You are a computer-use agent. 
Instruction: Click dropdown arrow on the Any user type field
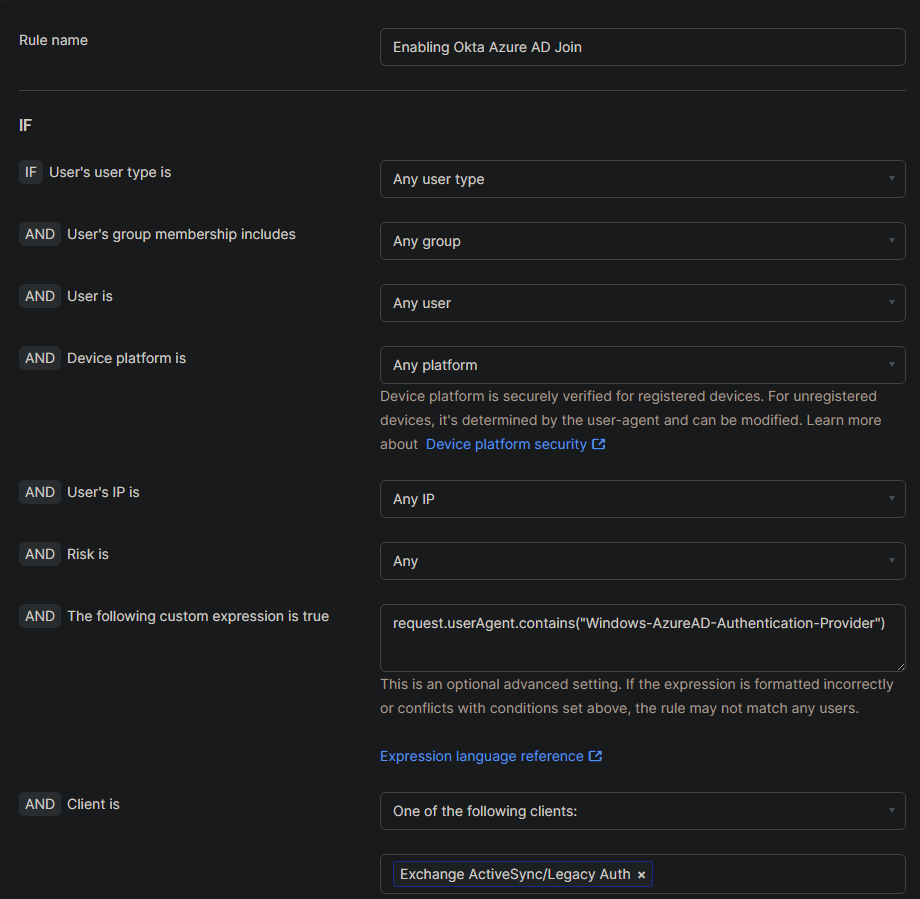click(x=893, y=178)
